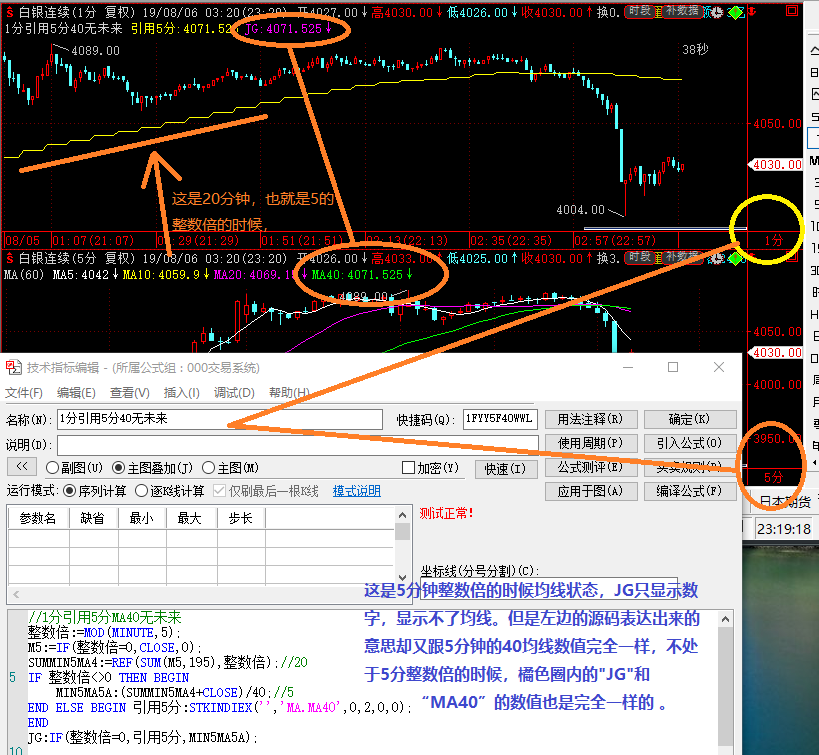This screenshot has height=755, width=819.
Task: Click the 补数据 button in the 1分 chart header
Action: (x=682, y=11)
